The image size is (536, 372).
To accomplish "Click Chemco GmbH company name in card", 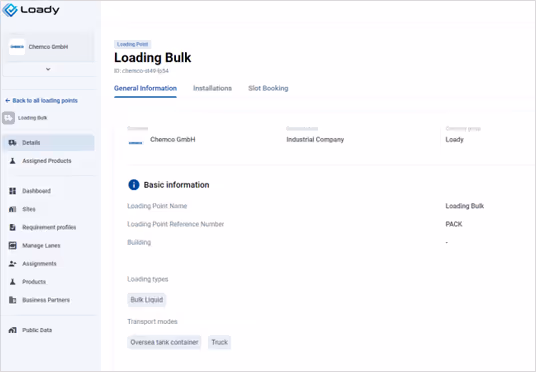I will pos(173,140).
